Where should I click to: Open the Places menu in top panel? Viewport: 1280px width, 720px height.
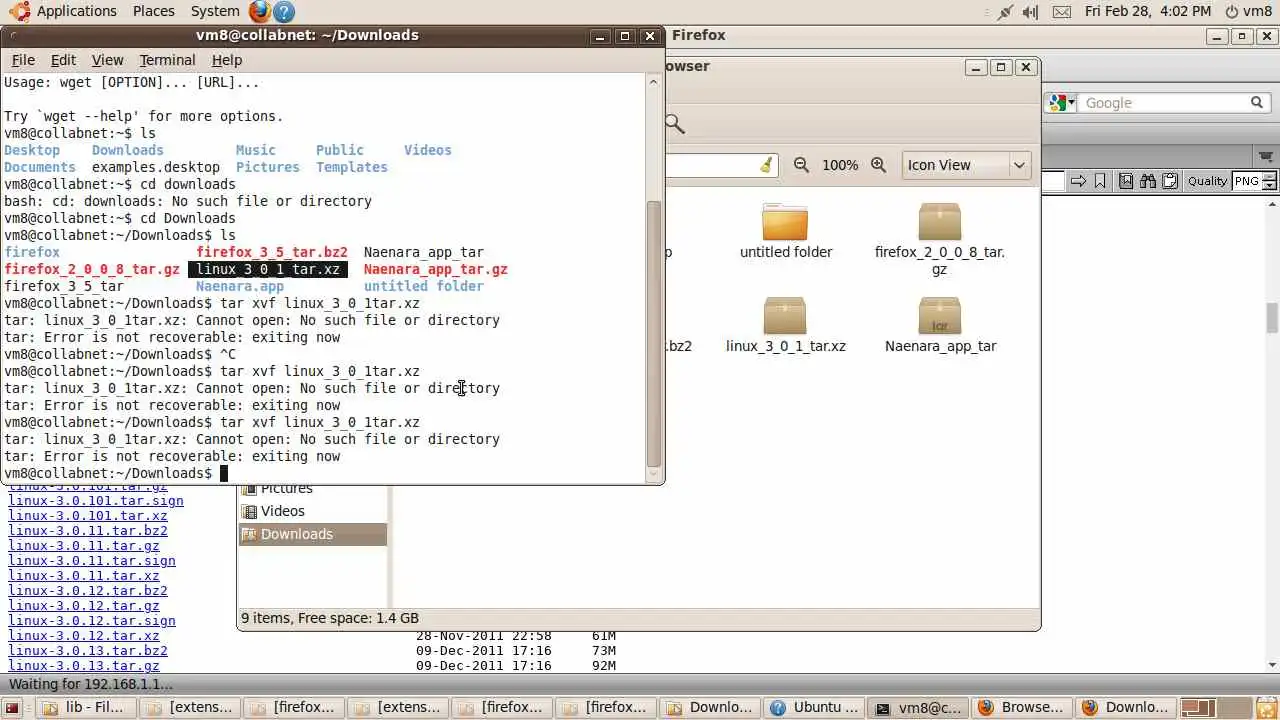[x=153, y=11]
